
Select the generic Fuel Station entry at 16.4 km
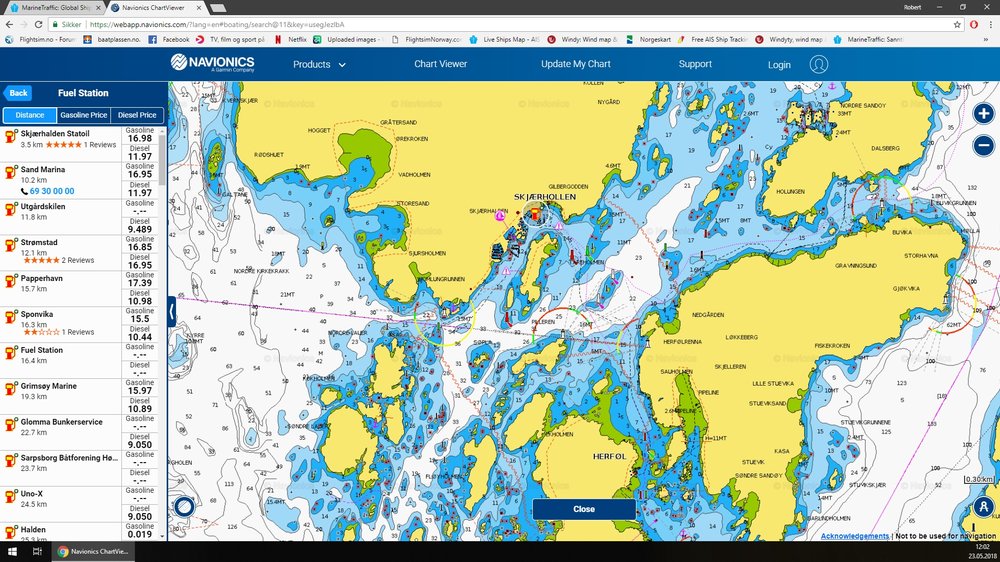coord(61,360)
